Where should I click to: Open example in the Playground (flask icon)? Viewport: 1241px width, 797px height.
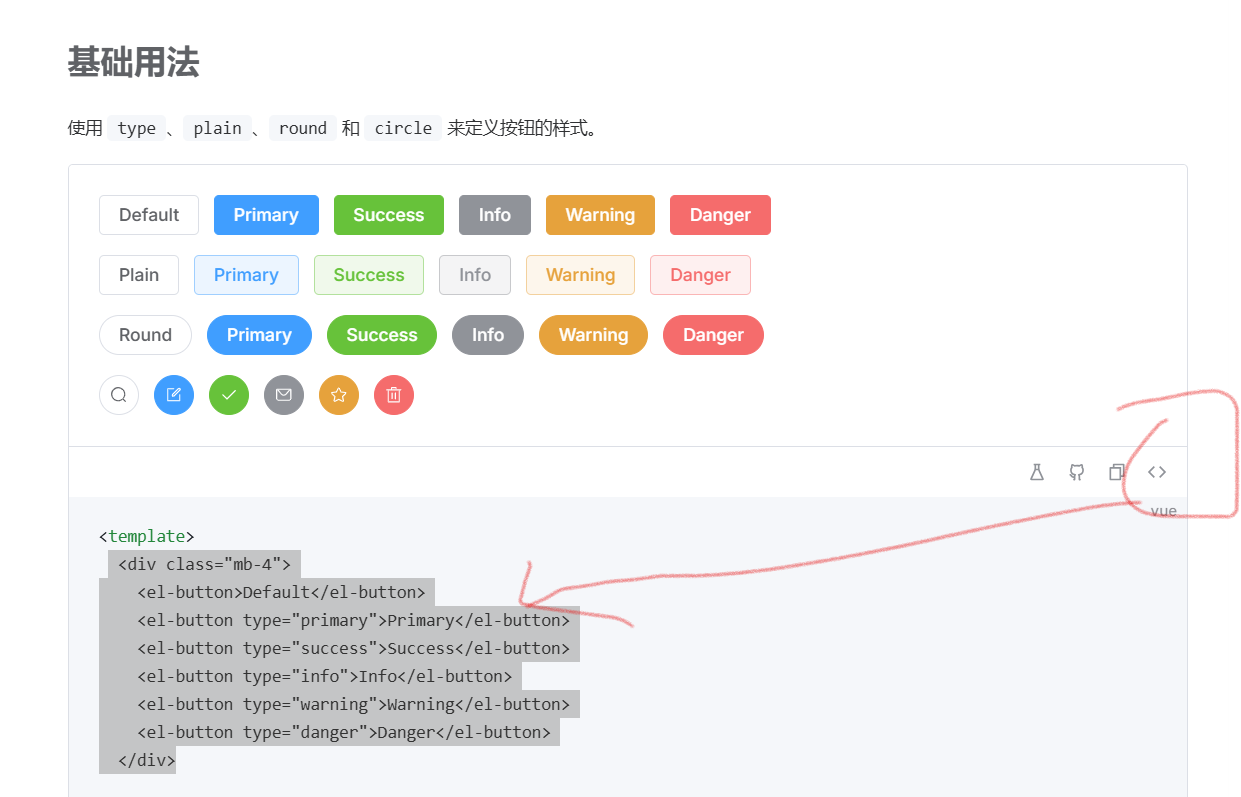tap(1037, 471)
